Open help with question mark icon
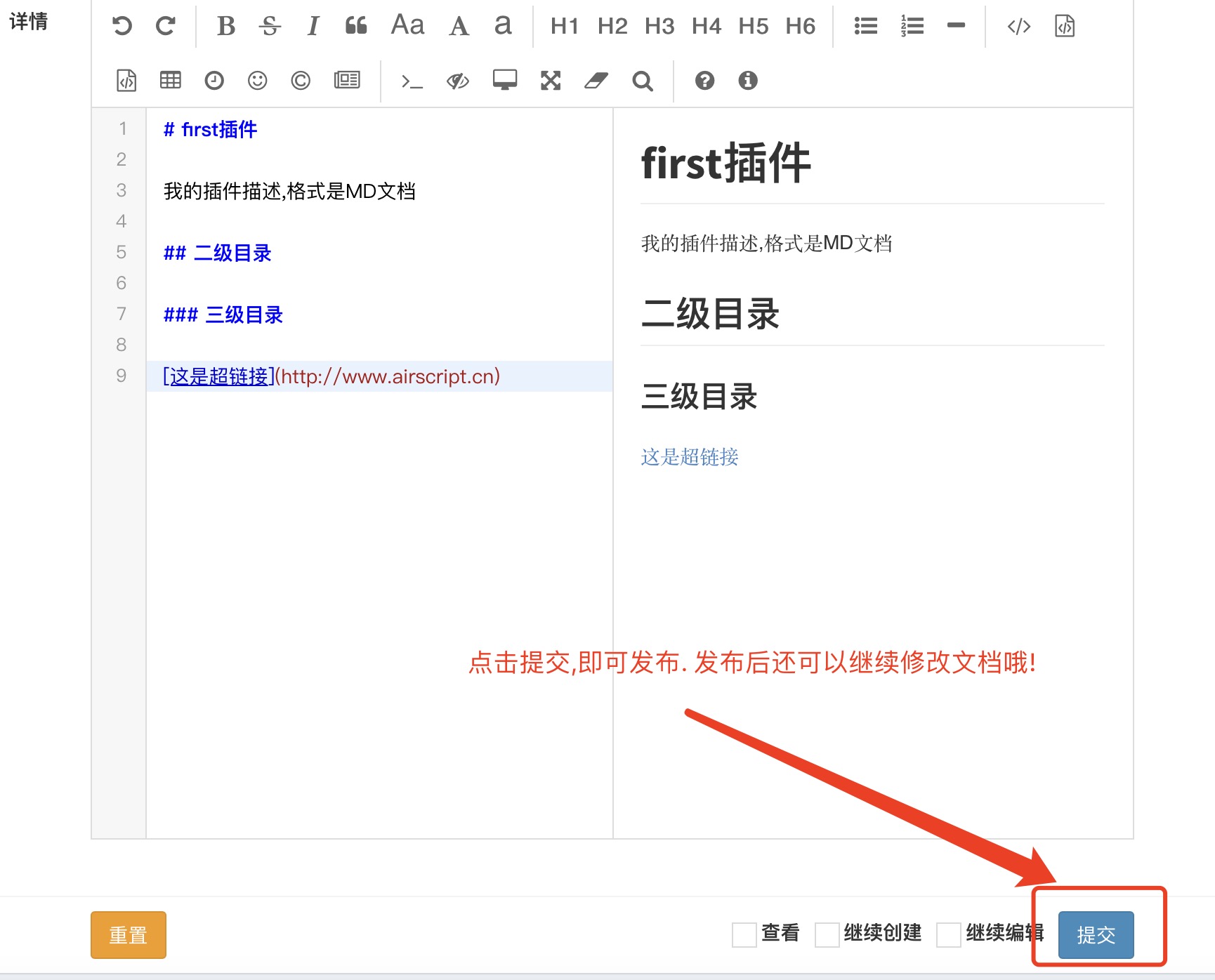 [x=704, y=81]
